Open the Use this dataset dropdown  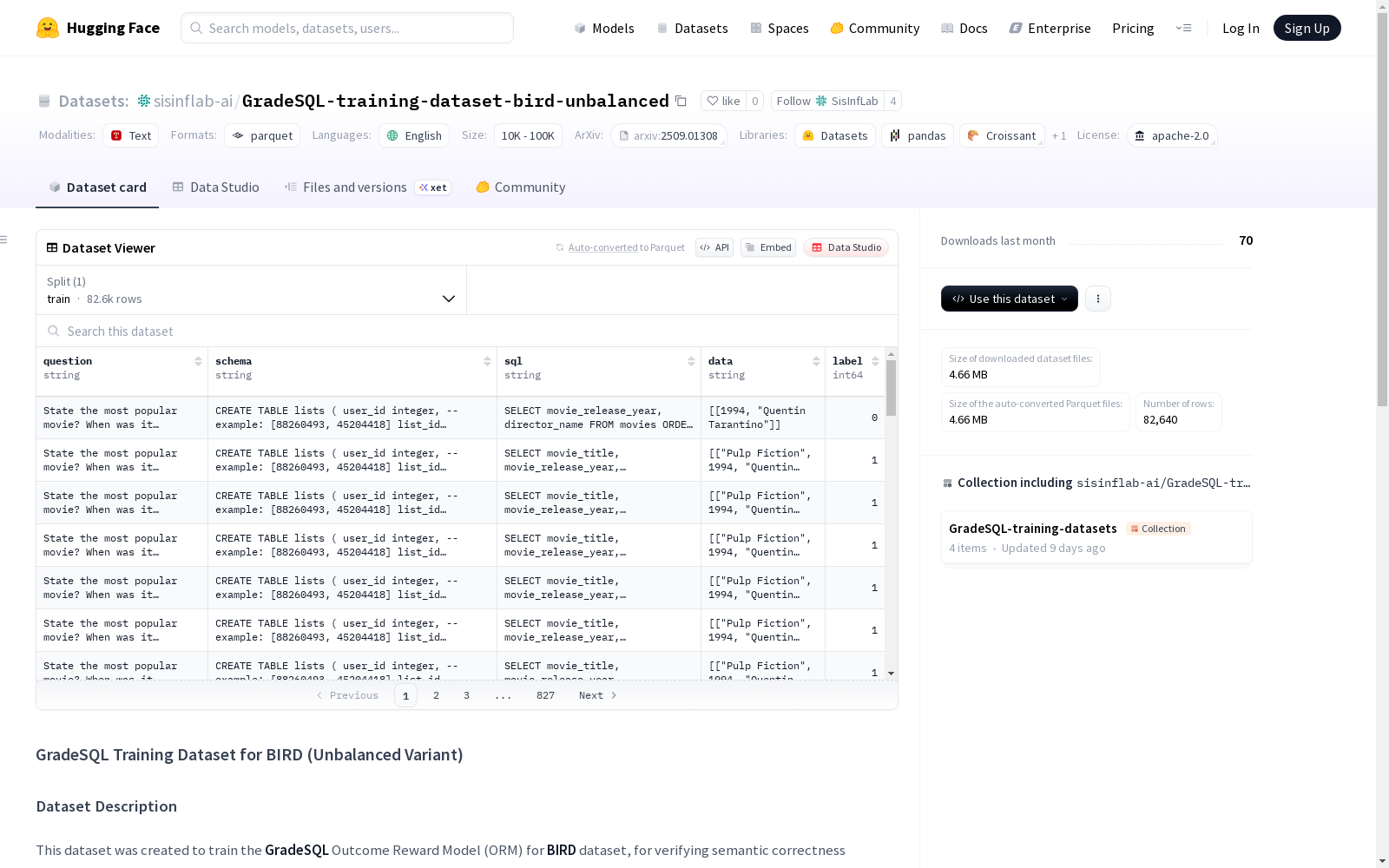pos(1010,299)
